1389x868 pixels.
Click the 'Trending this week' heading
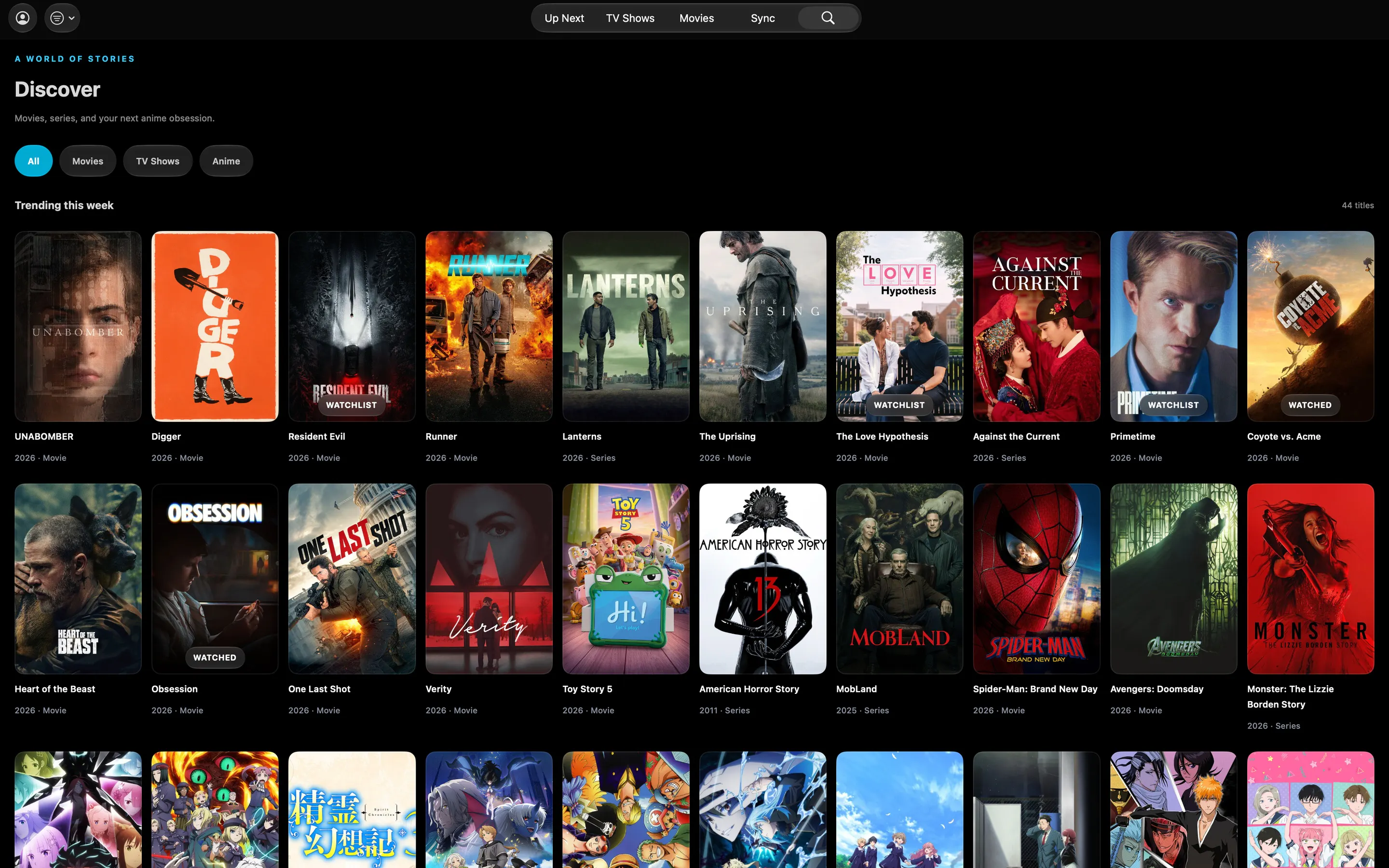(x=64, y=205)
